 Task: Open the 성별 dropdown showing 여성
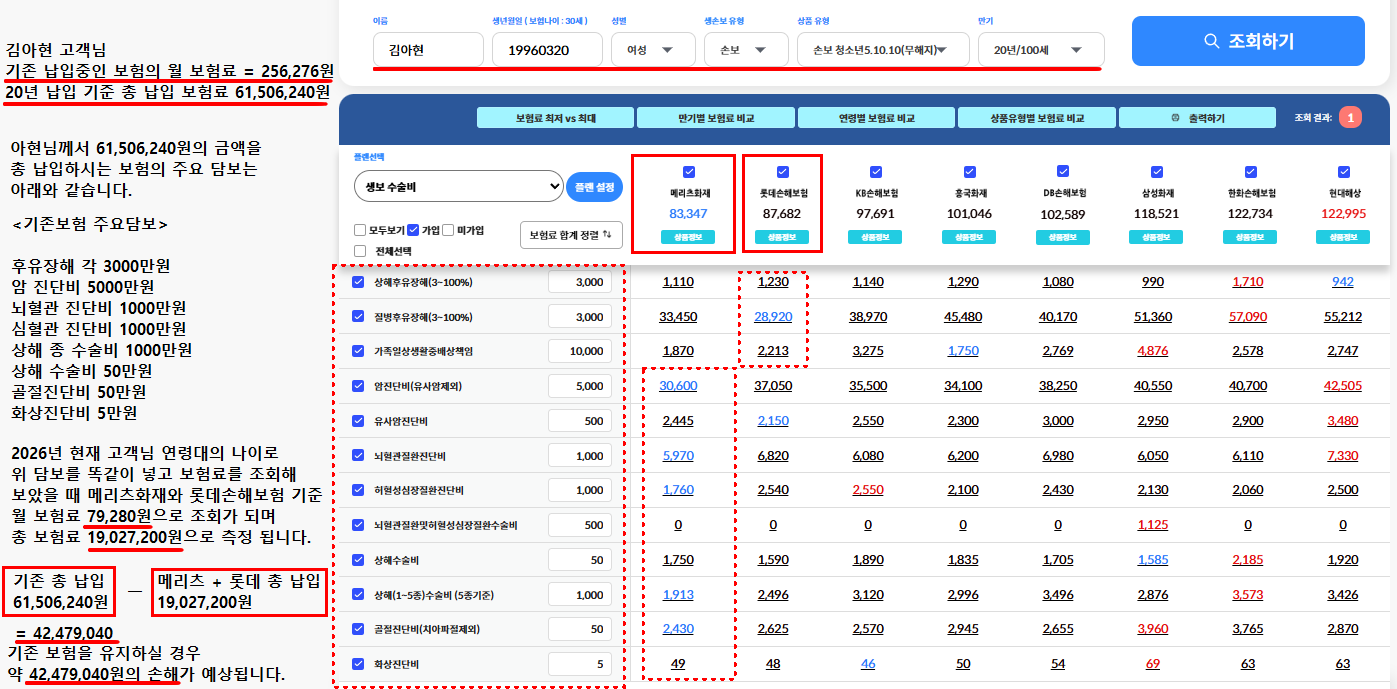click(x=648, y=49)
